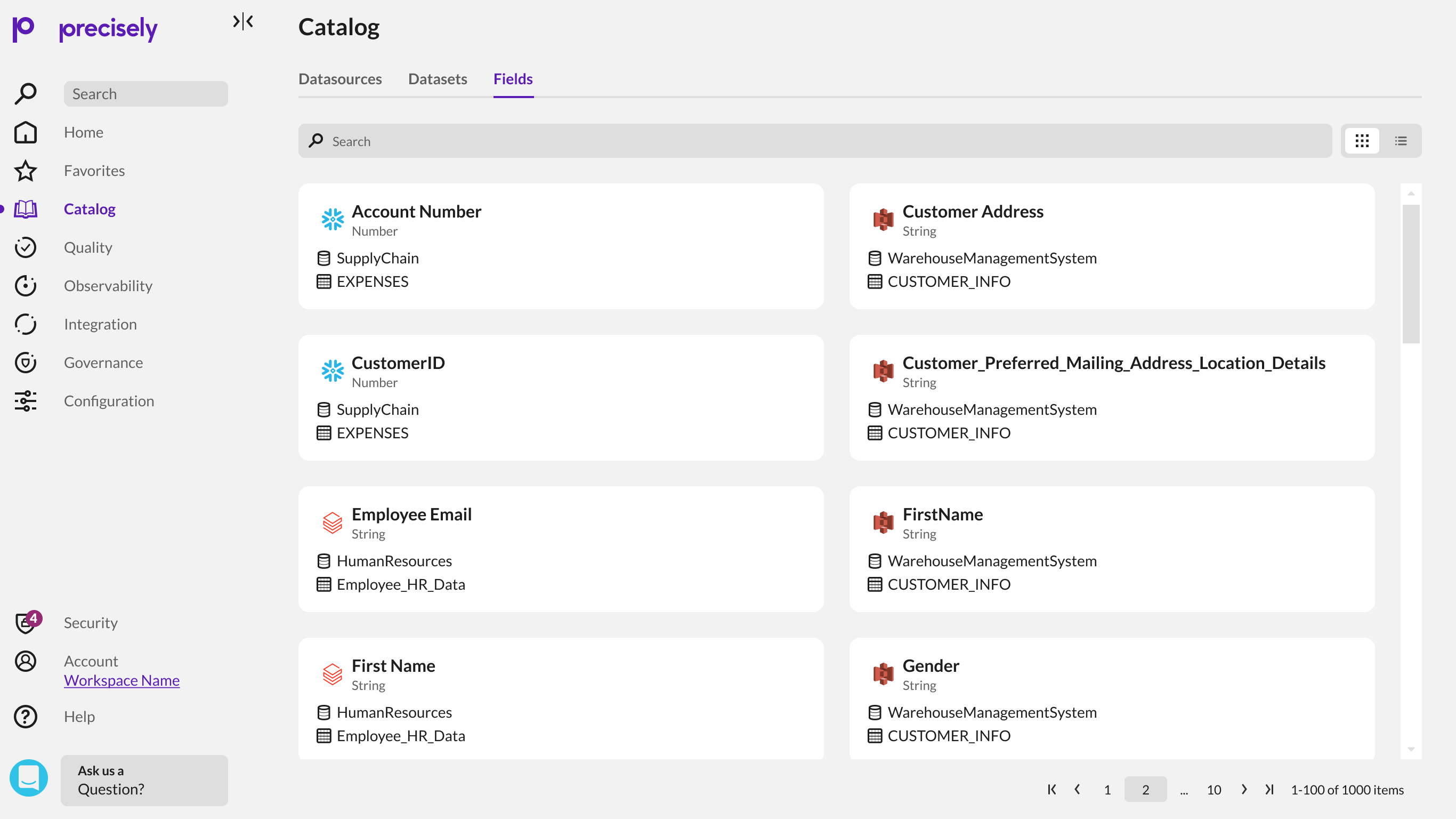The width and height of the screenshot is (1456, 819).
Task: Click the scrollbar down arrow
Action: click(x=1411, y=750)
